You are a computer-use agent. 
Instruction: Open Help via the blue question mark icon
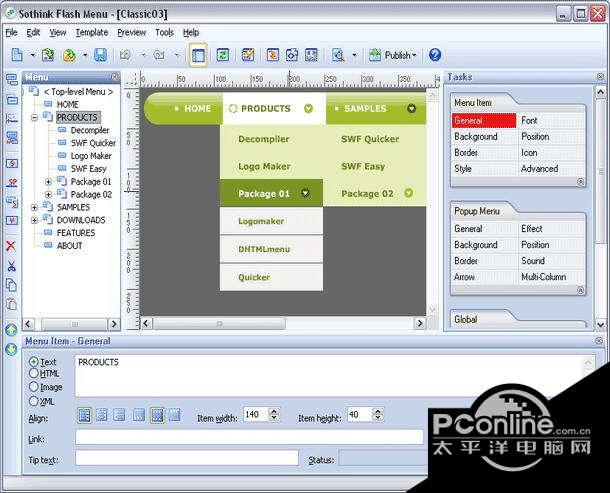(x=435, y=55)
